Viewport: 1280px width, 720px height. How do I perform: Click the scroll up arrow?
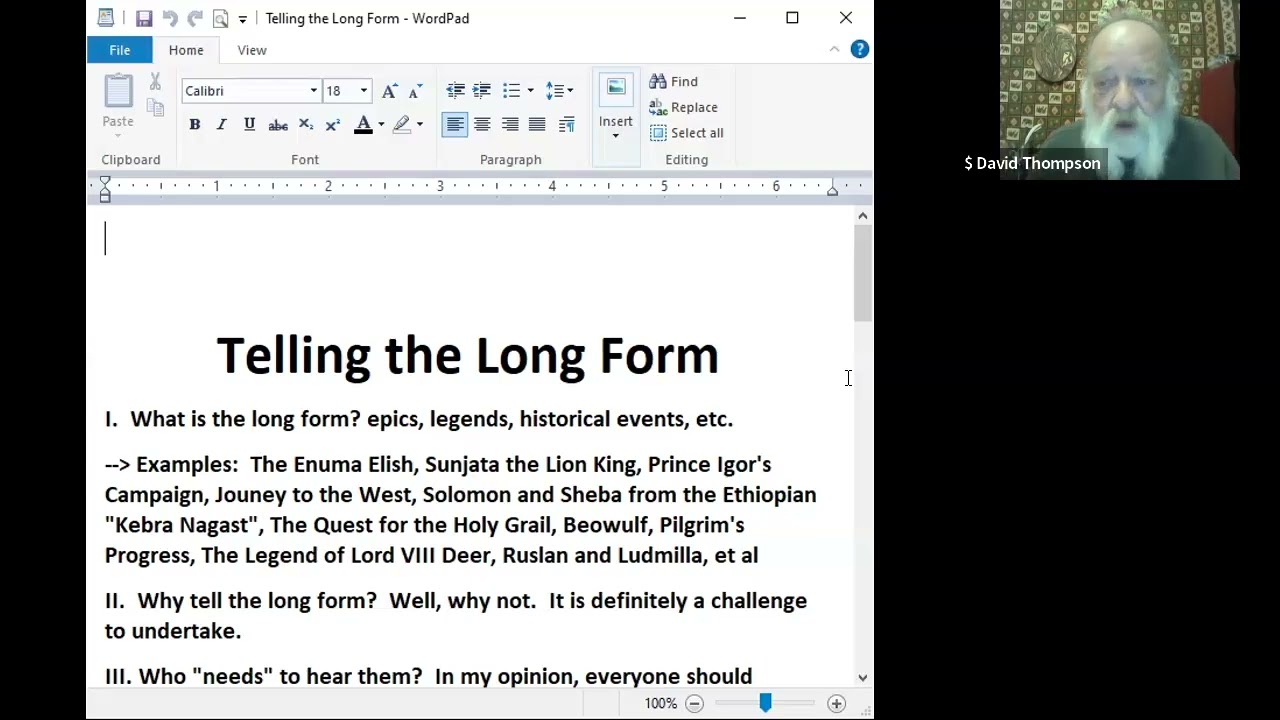[x=863, y=216]
